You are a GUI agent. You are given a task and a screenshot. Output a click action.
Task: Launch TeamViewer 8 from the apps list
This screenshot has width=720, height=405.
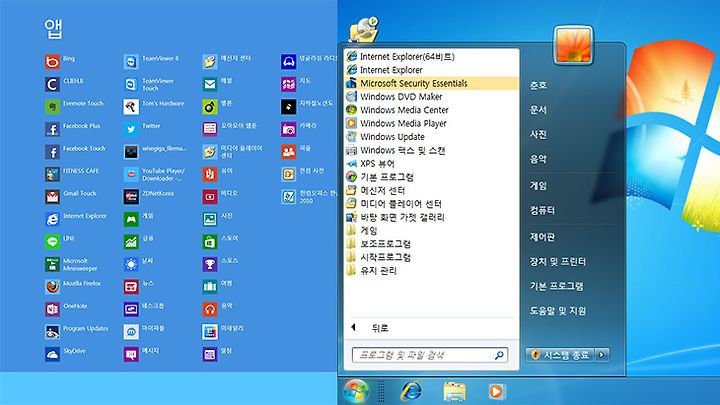coord(131,62)
